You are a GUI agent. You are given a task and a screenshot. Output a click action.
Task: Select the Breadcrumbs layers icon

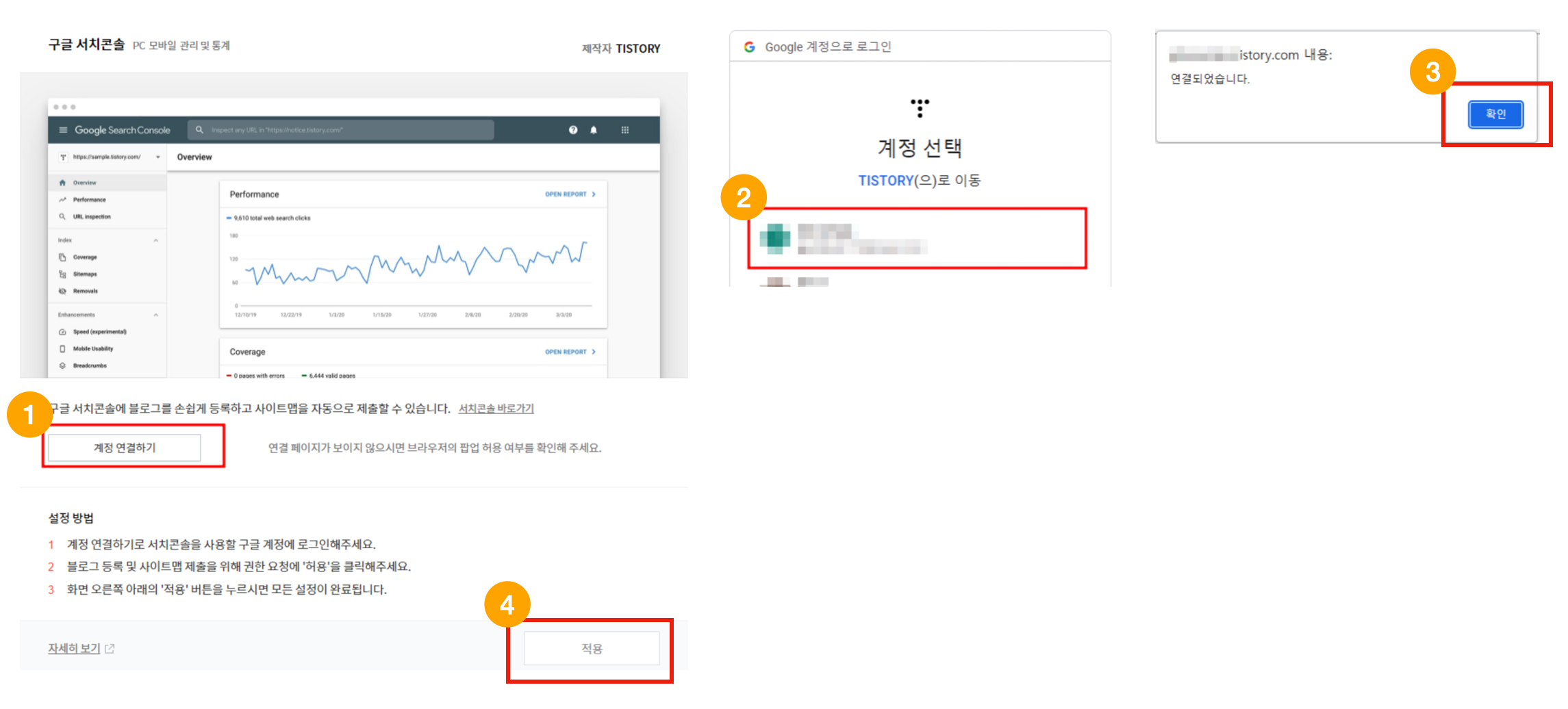coord(62,365)
